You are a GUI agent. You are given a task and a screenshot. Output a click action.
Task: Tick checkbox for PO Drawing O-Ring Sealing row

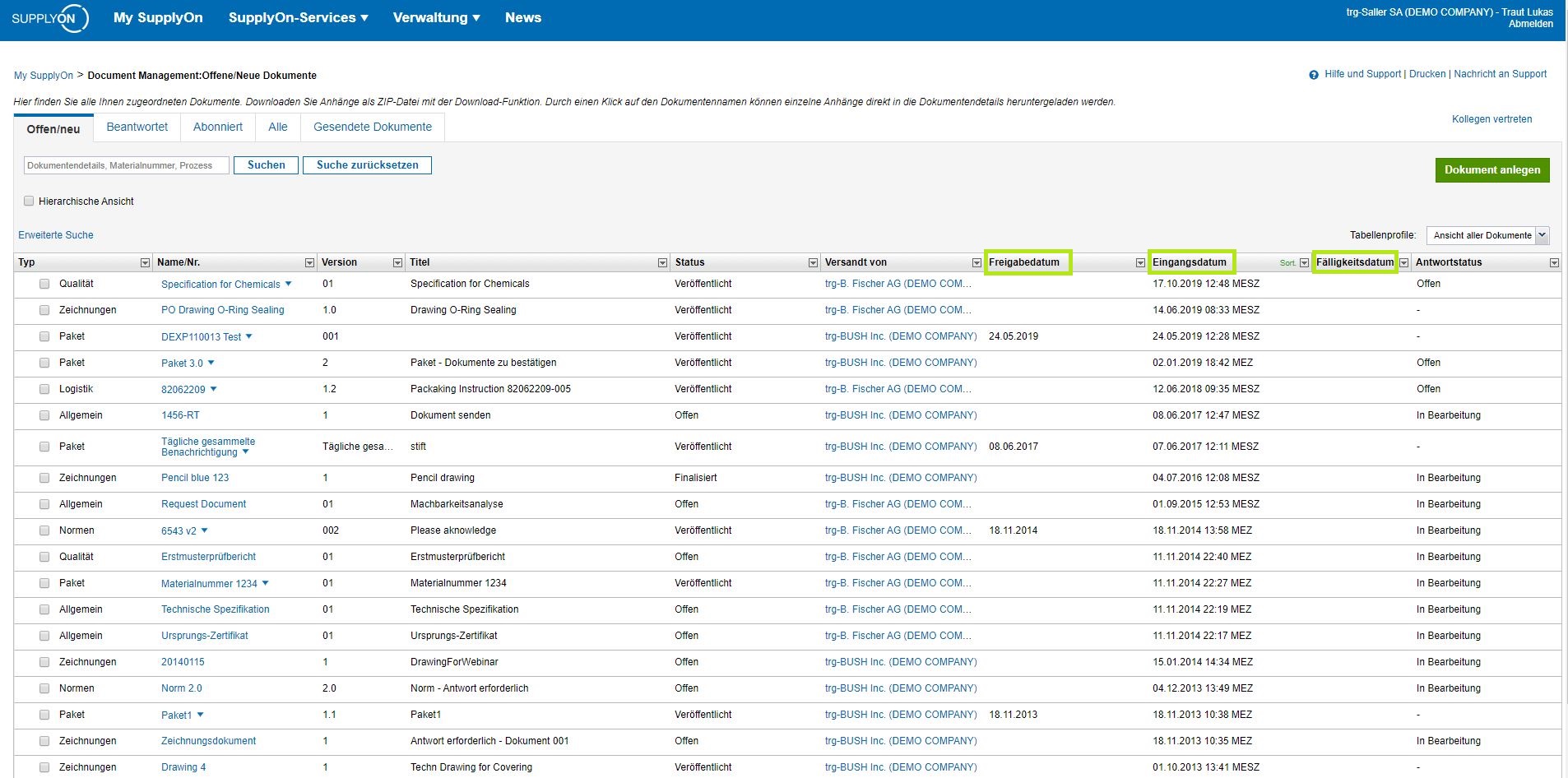[44, 310]
